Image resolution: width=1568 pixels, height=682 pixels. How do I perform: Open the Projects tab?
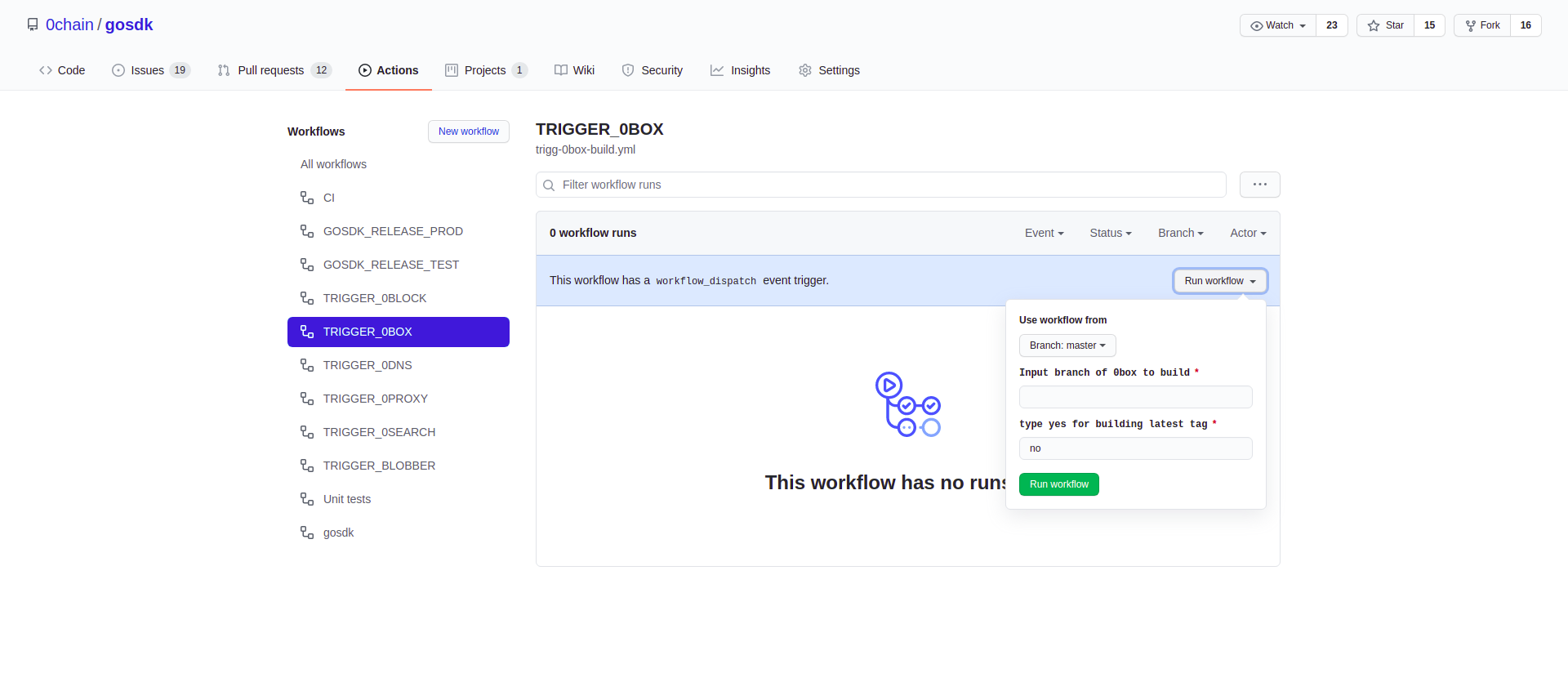pos(486,70)
